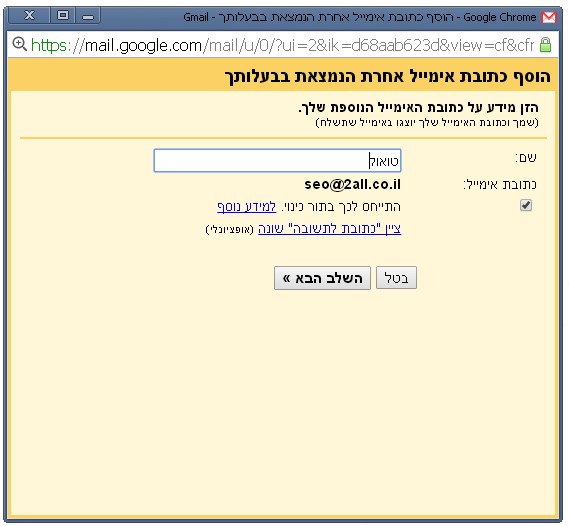Click the 'השלב הבא' next step button

[322, 278]
